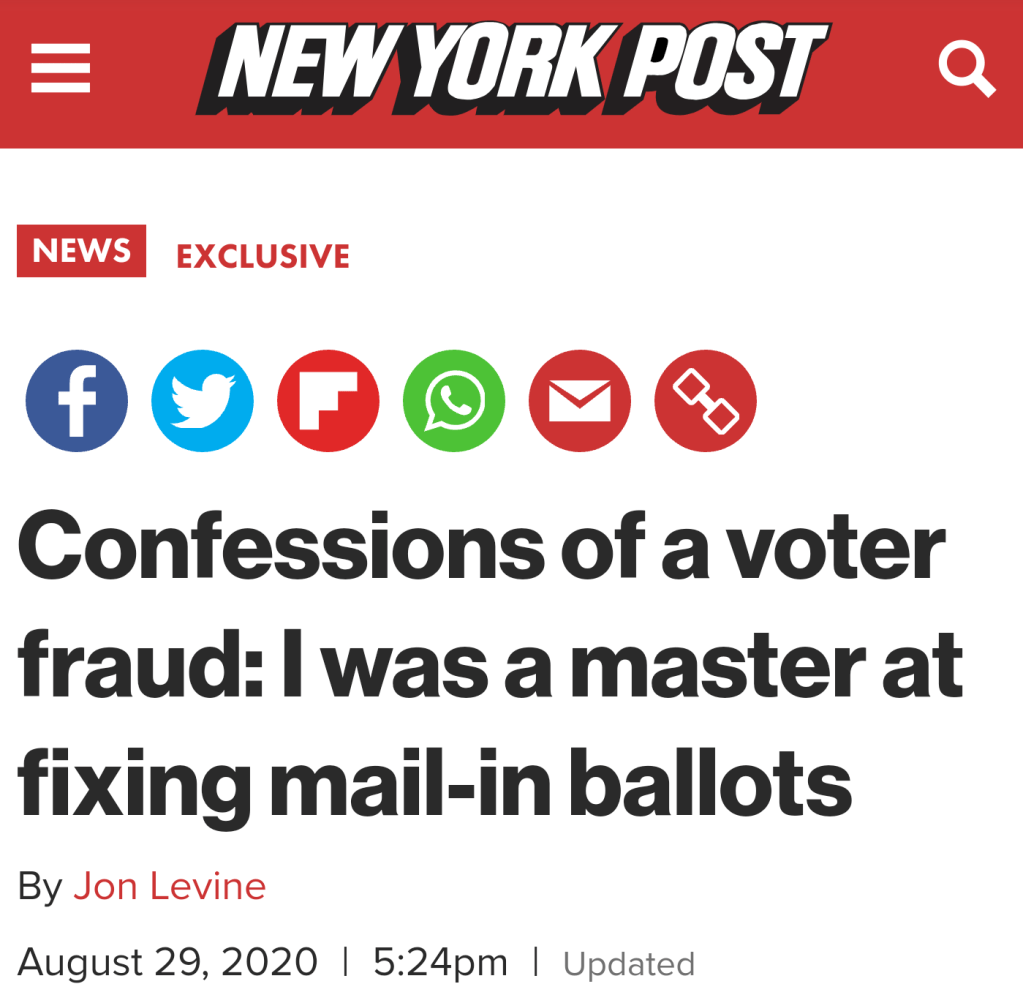This screenshot has width=1023, height=1003.
Task: Email the article using envelope icon
Action: click(x=580, y=400)
